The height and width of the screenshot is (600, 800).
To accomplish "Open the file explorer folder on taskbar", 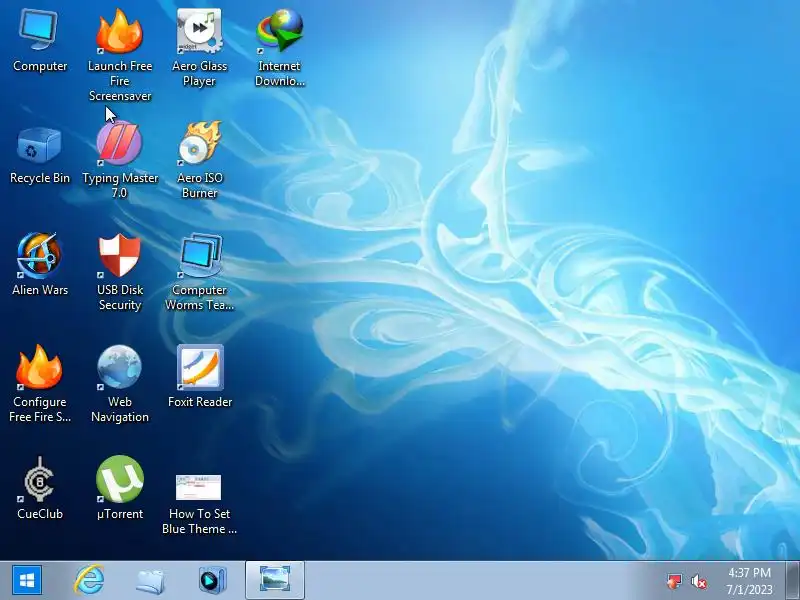I will [x=150, y=581].
